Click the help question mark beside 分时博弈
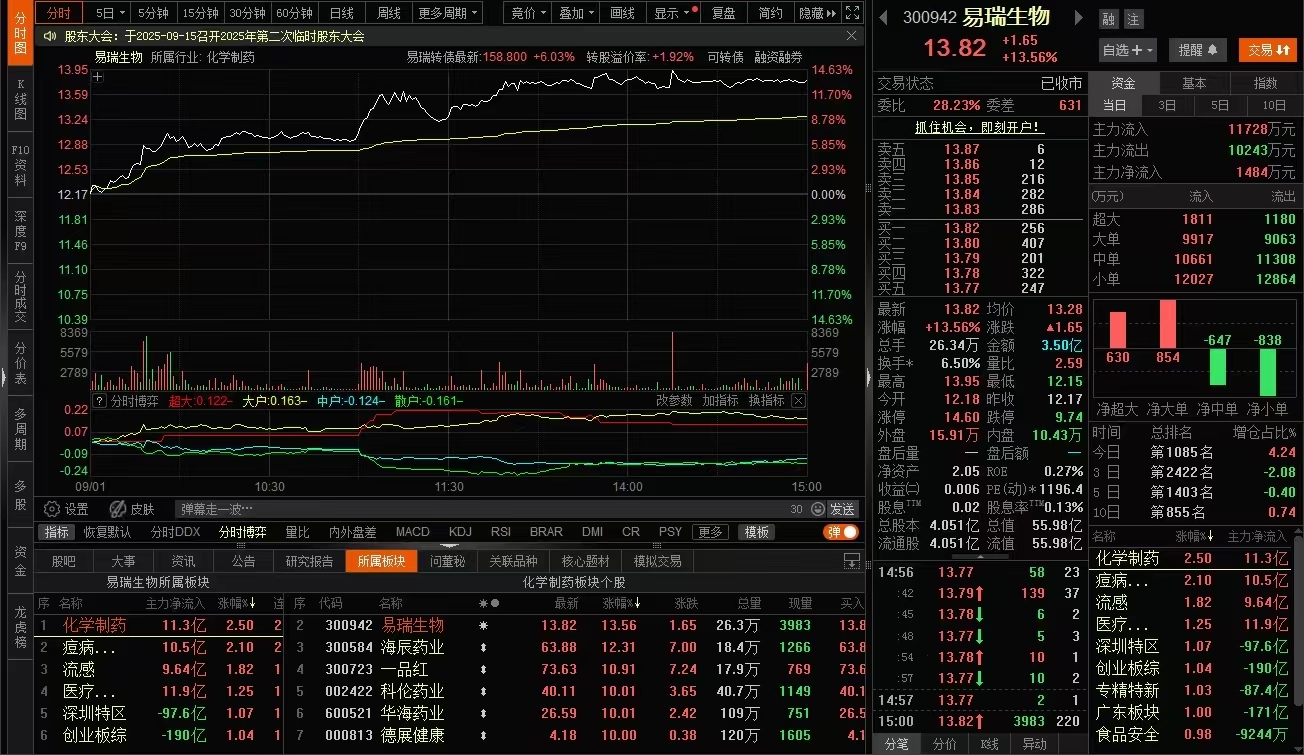The image size is (1304, 755). [99, 400]
